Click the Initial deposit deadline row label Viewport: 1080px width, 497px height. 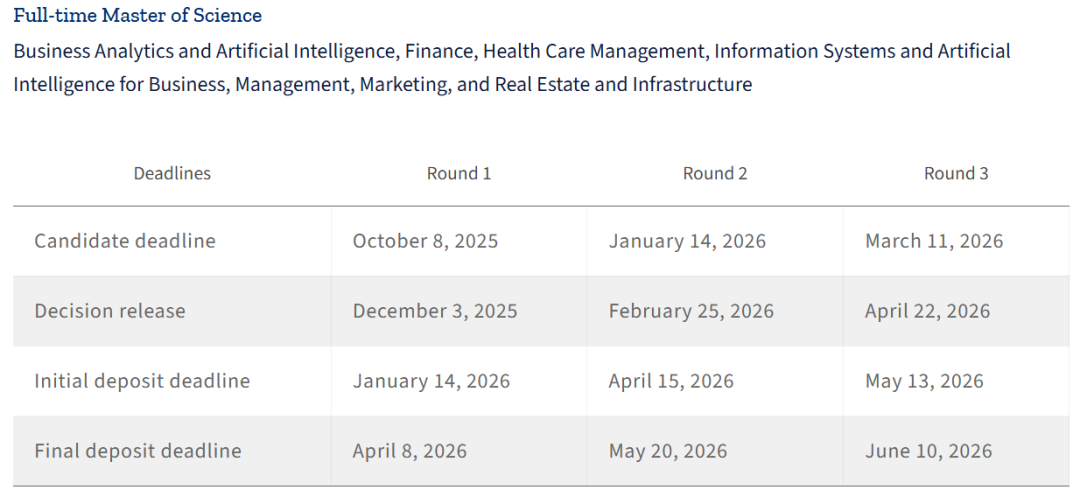point(142,381)
